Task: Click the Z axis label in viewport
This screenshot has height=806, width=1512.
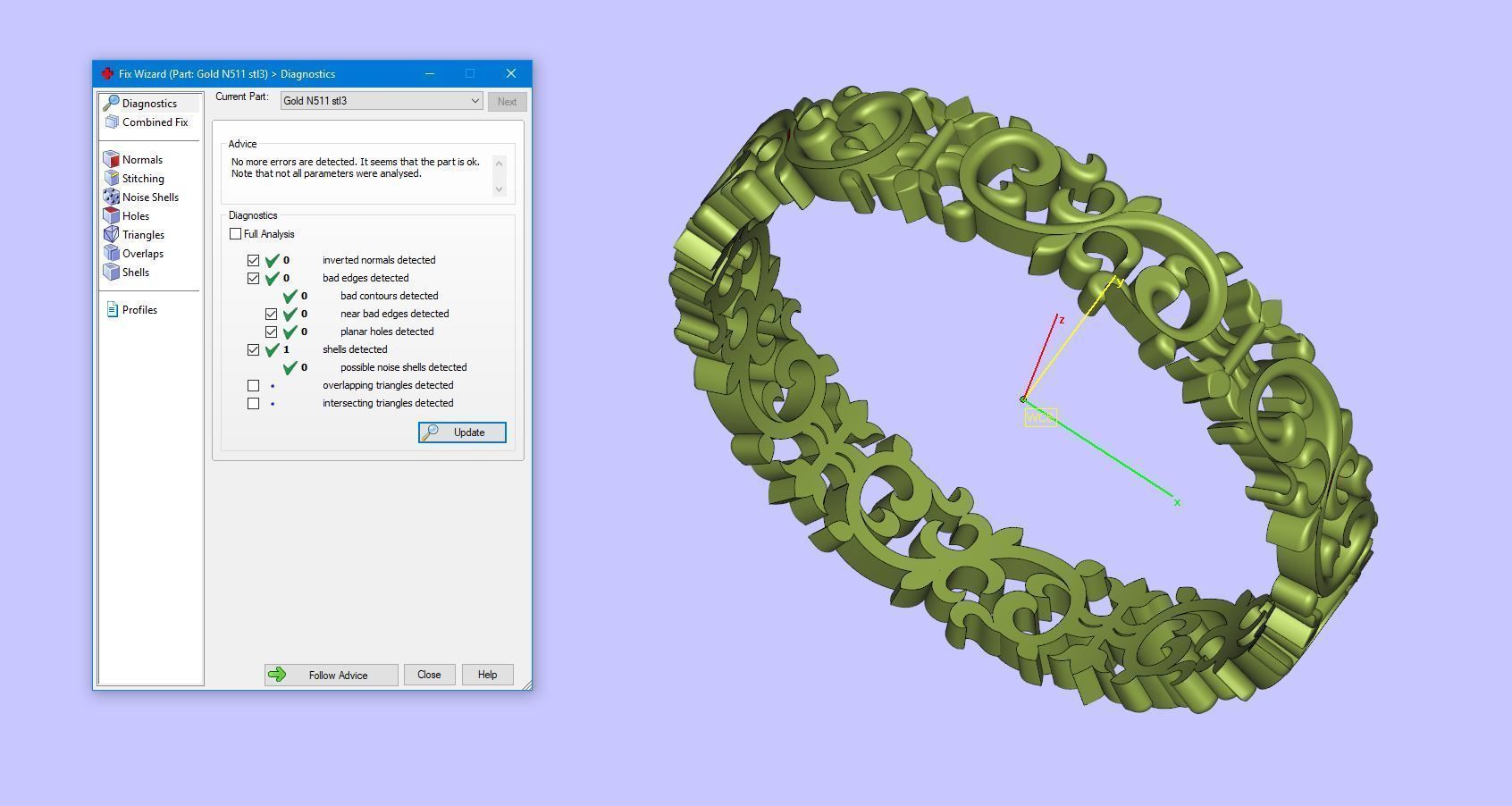Action: [1062, 320]
